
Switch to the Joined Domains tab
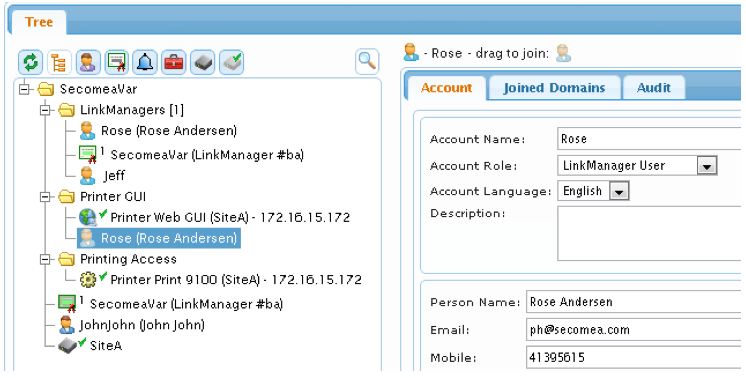click(x=554, y=87)
